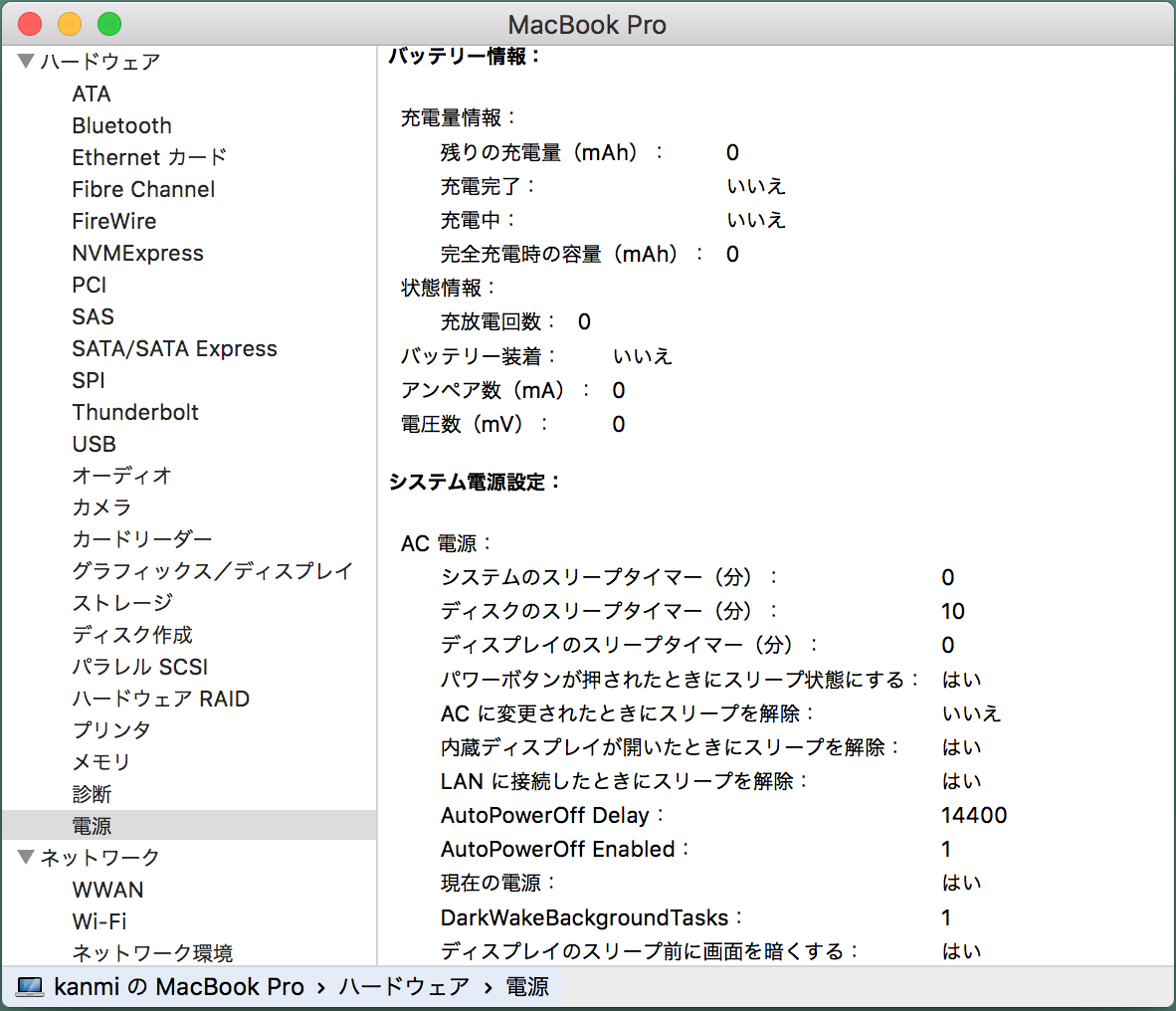Minimize the window with the yellow button
Screen dimensions: 1176x1011
pyautogui.click(x=70, y=24)
